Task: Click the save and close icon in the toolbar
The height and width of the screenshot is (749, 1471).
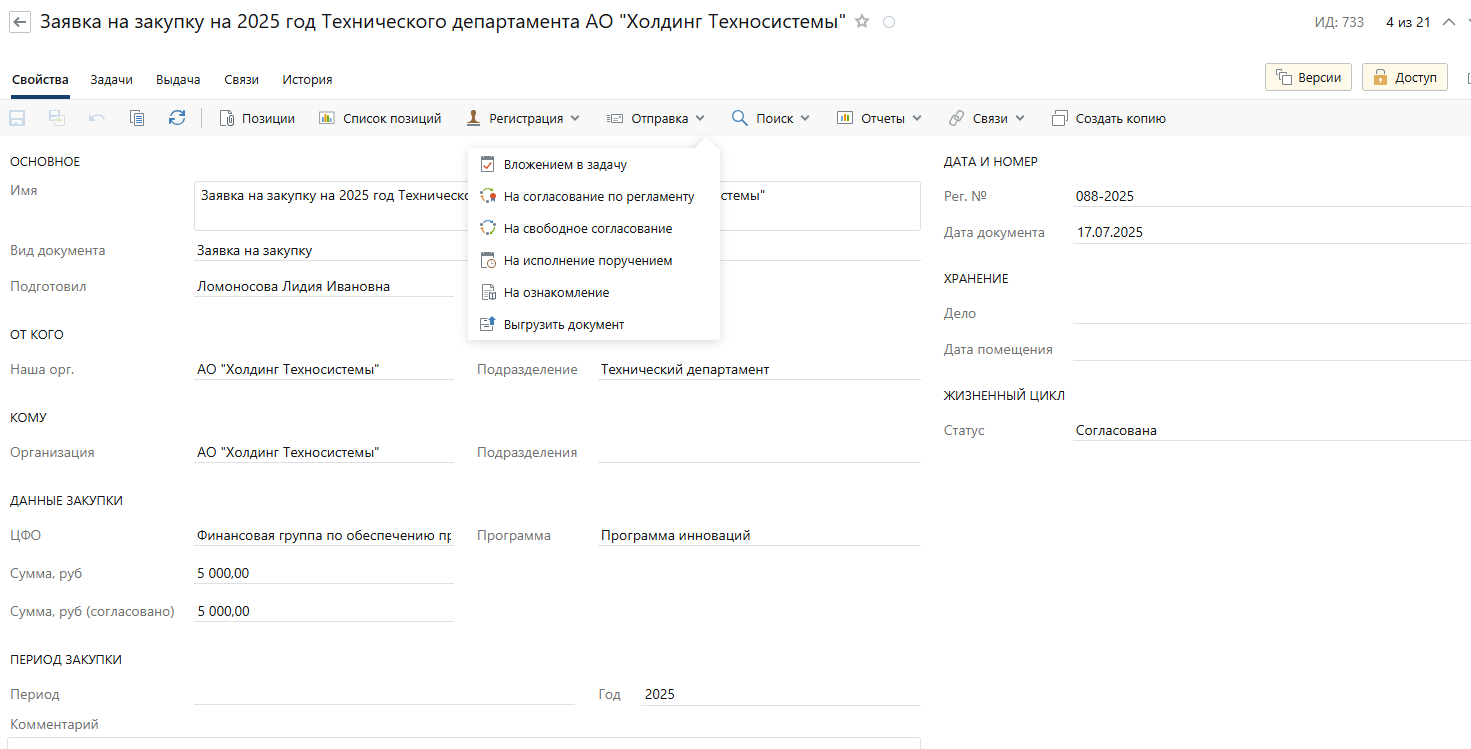Action: click(57, 118)
